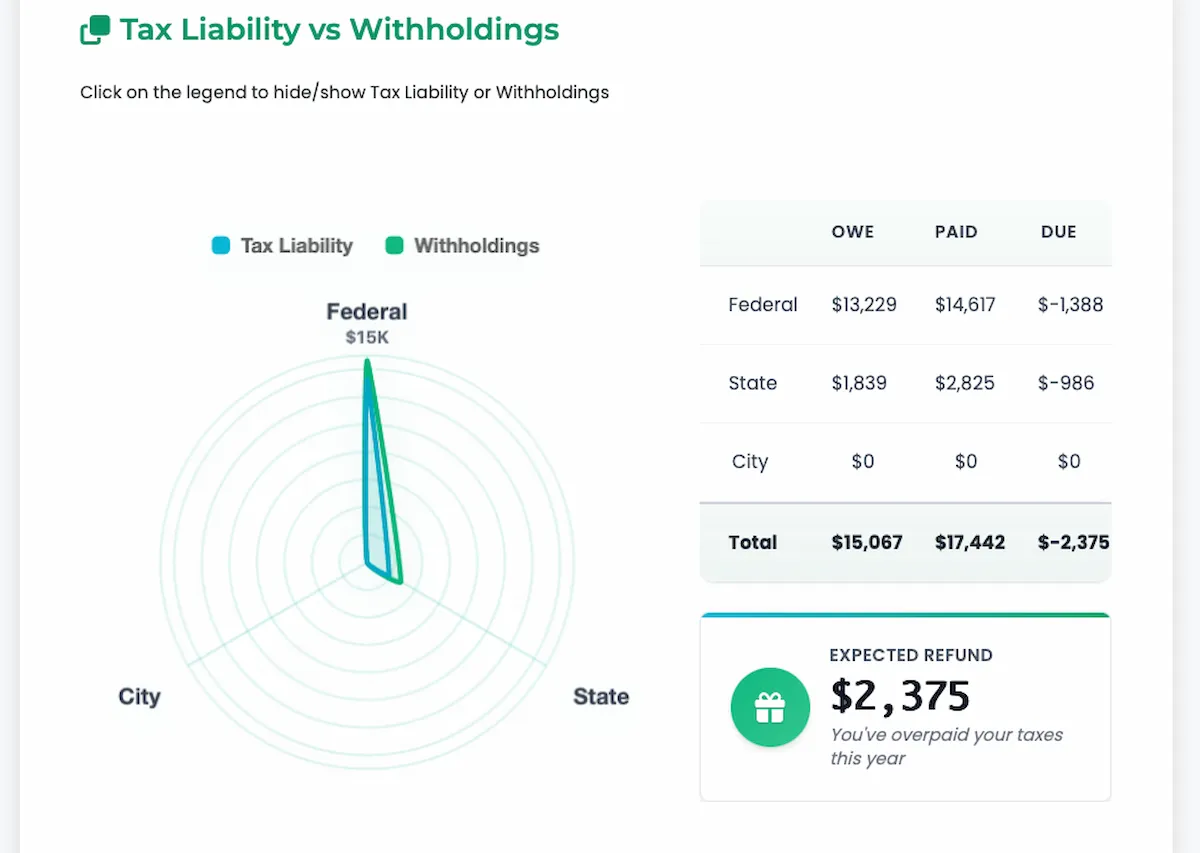Click the blue Tax Liability color swatch
The width and height of the screenshot is (1200, 853).
tap(221, 246)
